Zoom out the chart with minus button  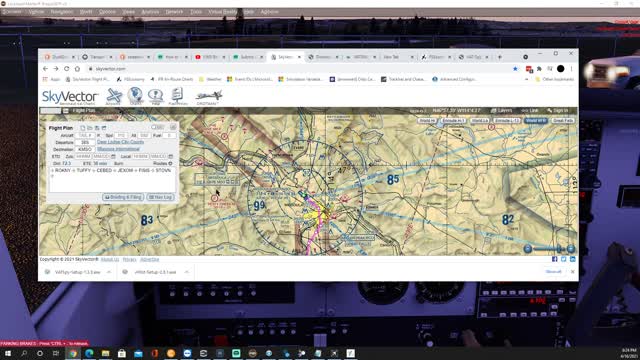[x=528, y=249]
